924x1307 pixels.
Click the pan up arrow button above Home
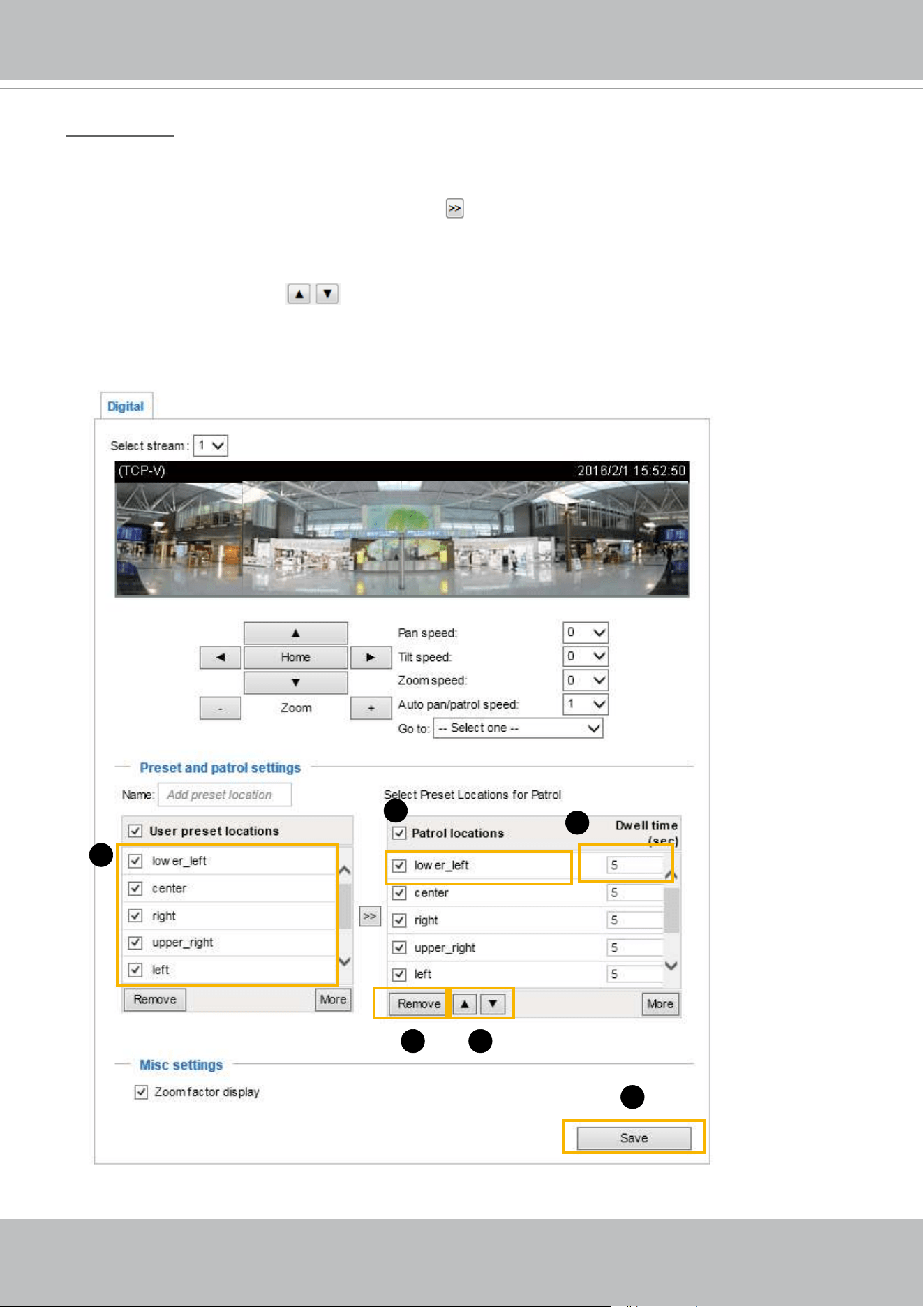(295, 633)
